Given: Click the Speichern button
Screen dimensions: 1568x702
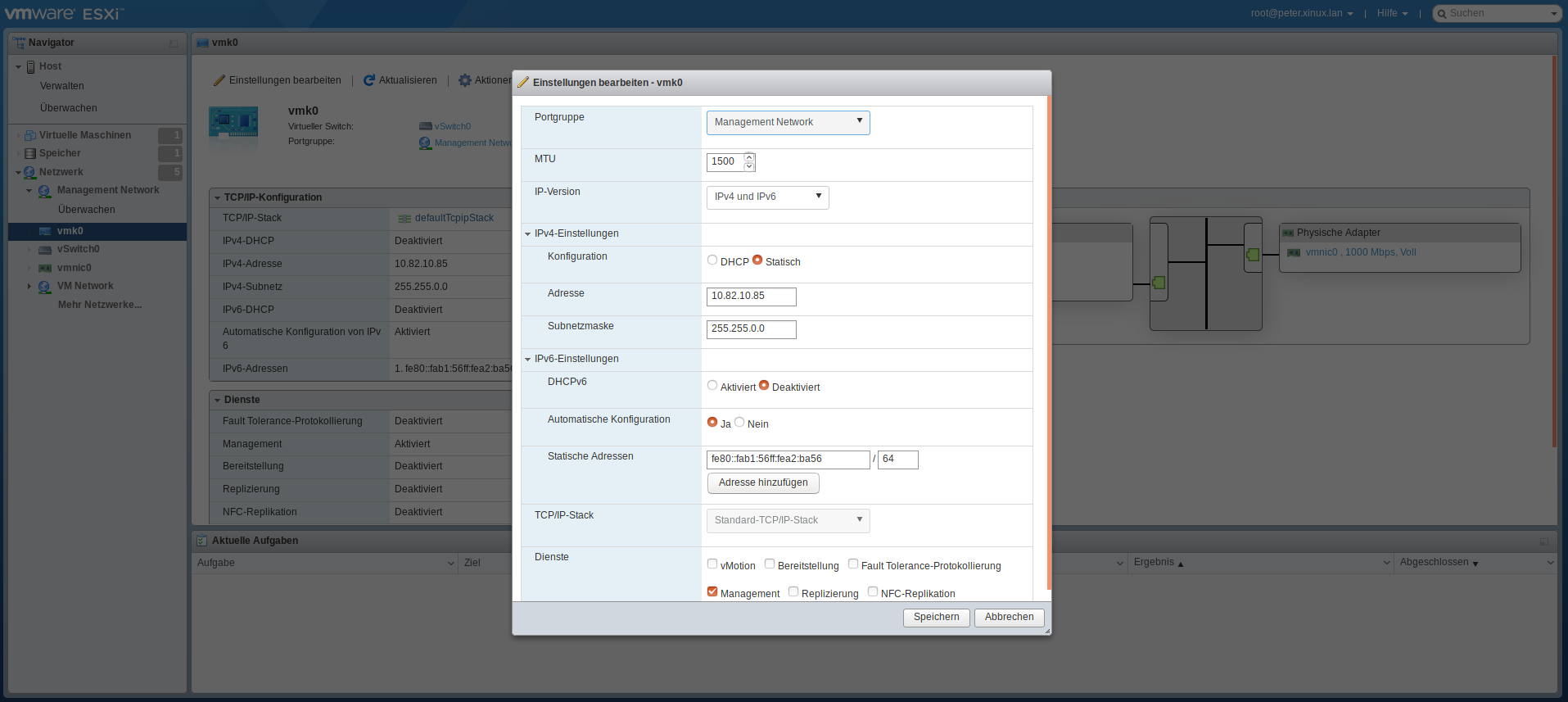Looking at the screenshot, I should pos(936,617).
